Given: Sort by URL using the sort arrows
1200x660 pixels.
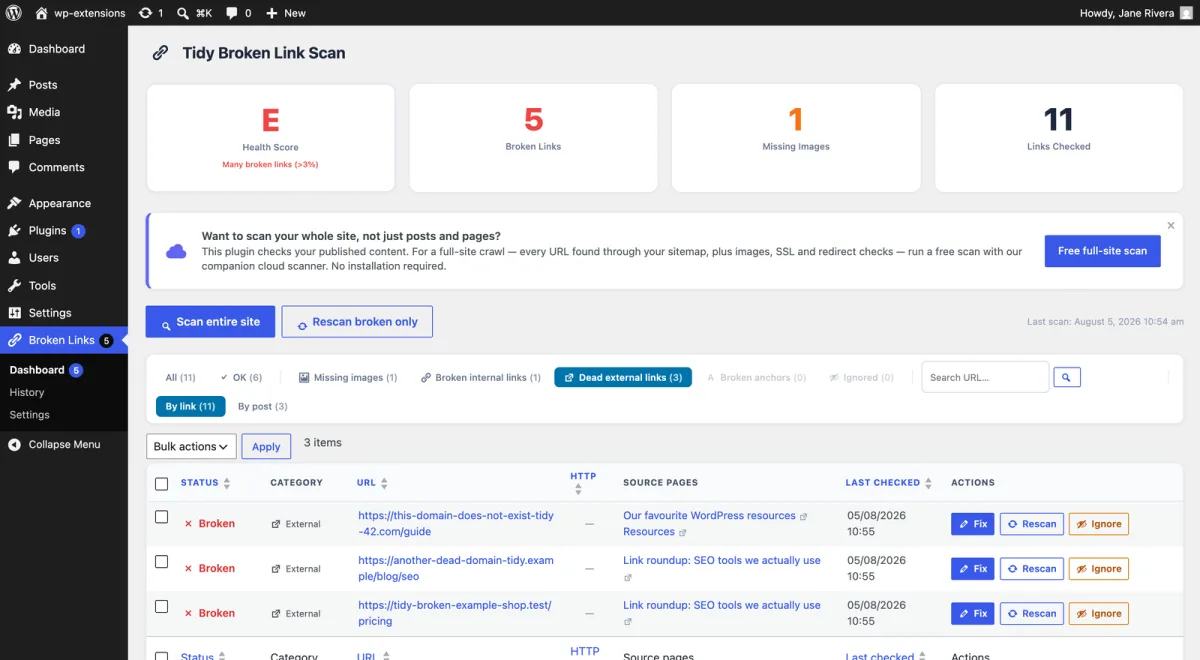Looking at the screenshot, I should 385,483.
